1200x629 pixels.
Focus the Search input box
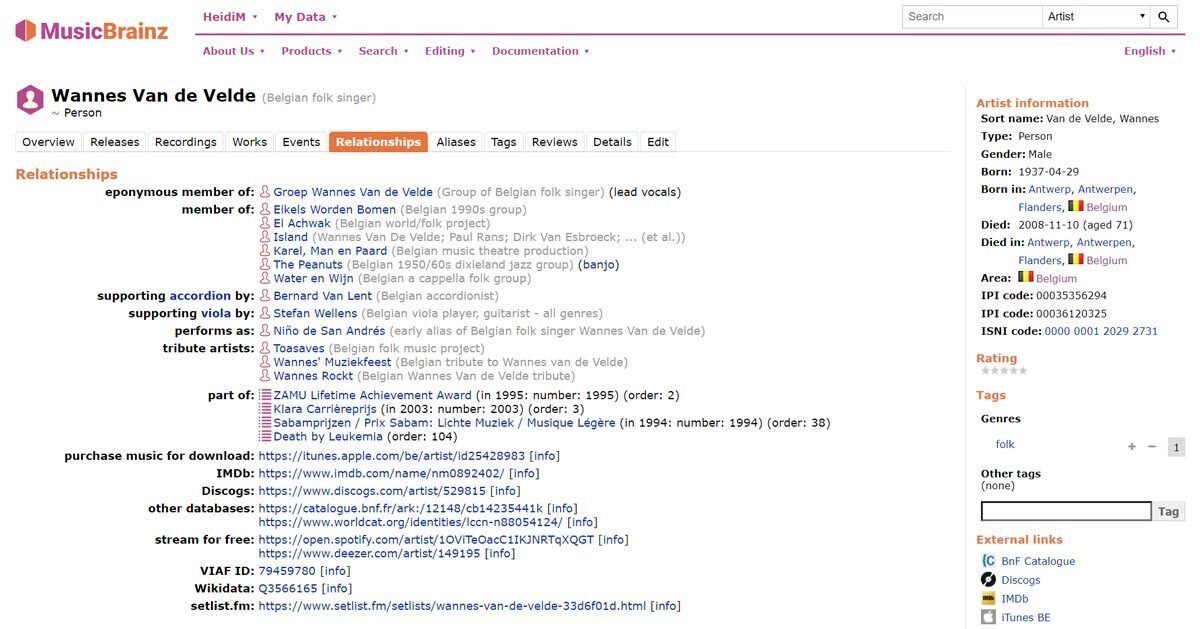pos(971,17)
